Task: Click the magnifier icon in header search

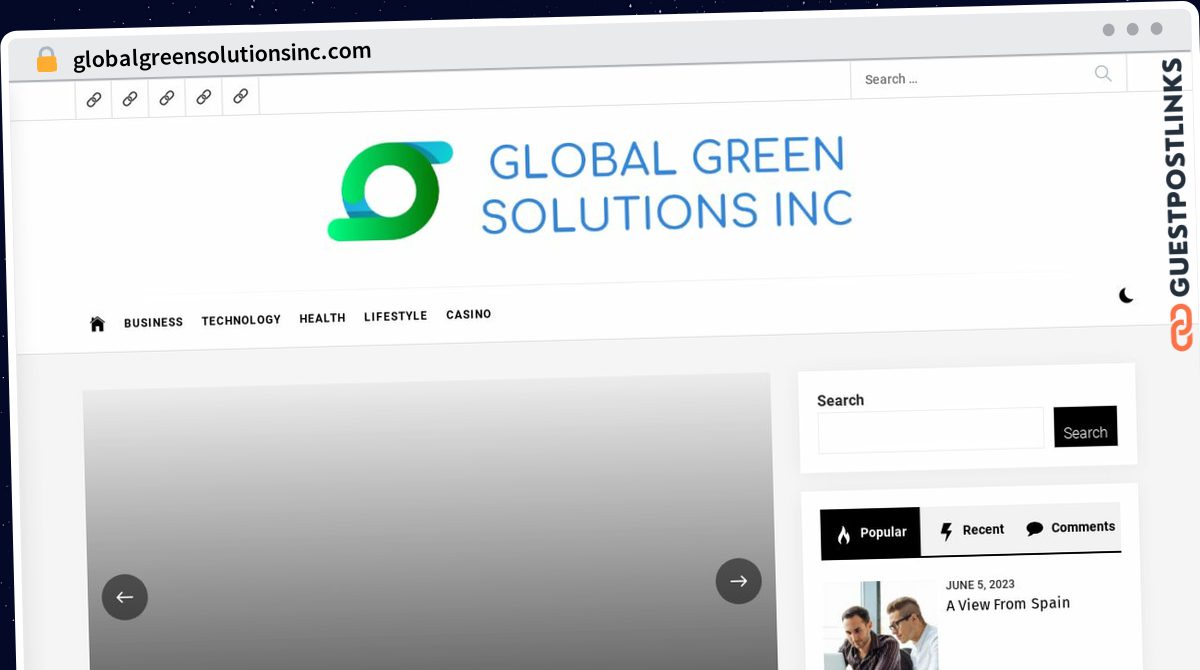Action: [1103, 73]
